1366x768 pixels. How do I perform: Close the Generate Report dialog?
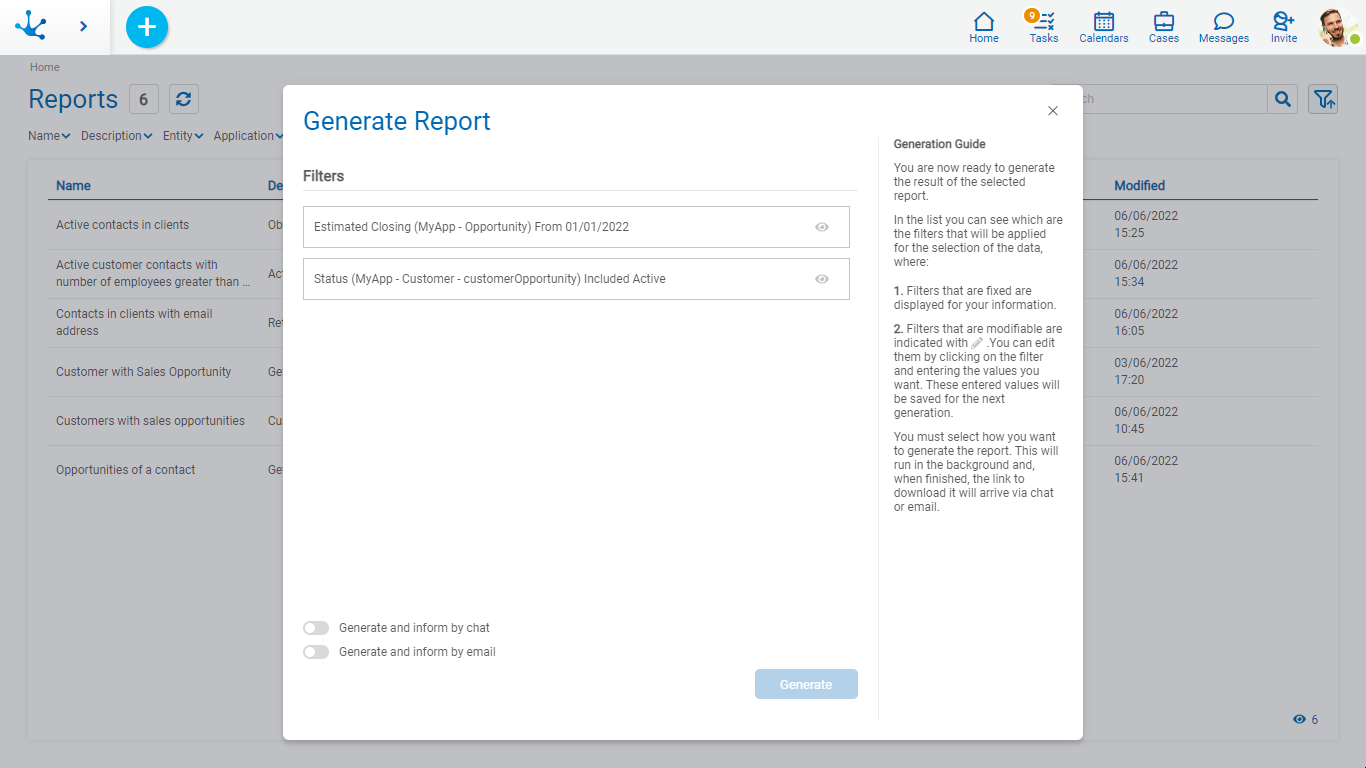pos(1052,111)
